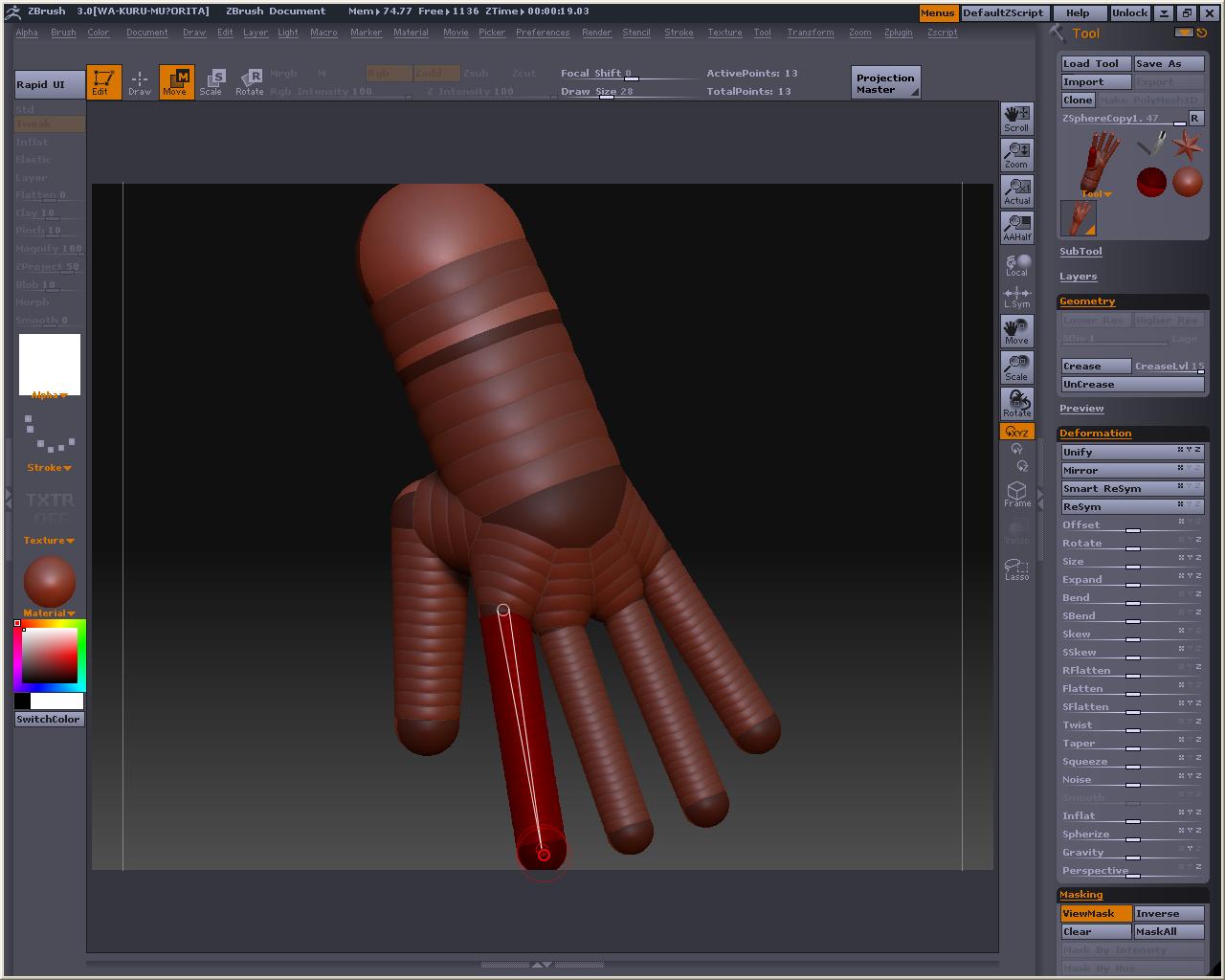Select the dark red ZSphere tool thumbnail
This screenshot has height=980, width=1225.
[x=1151, y=182]
